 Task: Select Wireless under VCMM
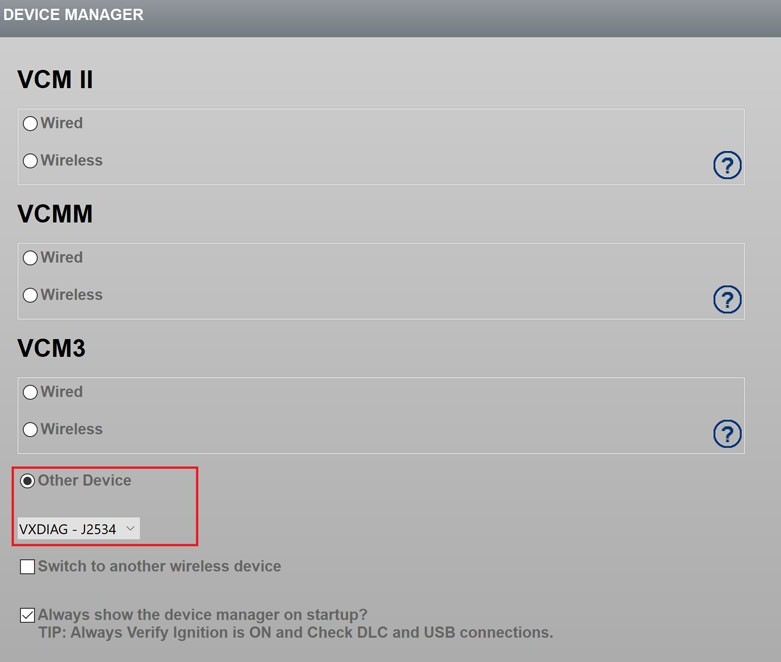pos(30,295)
